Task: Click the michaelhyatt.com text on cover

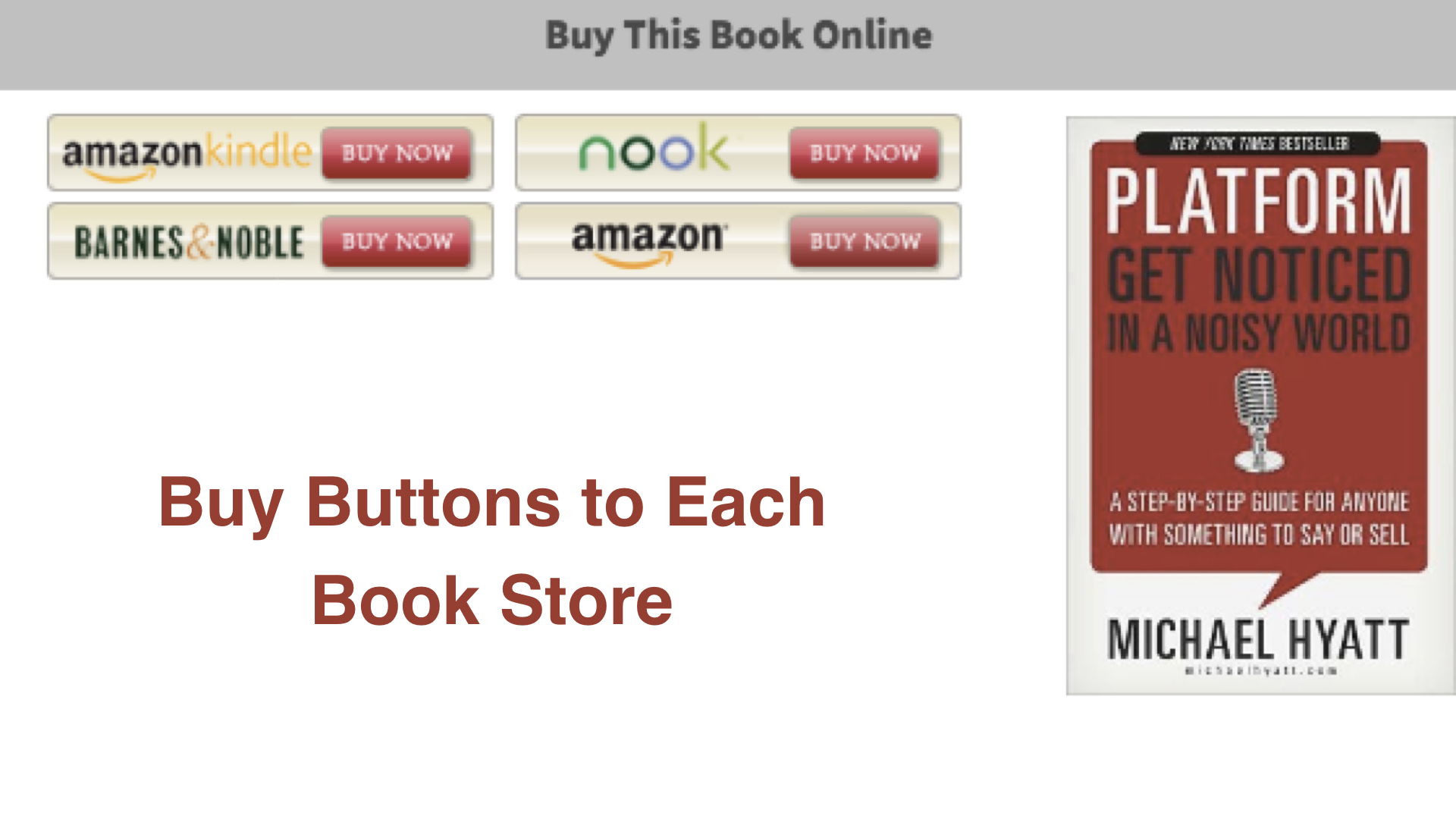Action: point(1260,670)
